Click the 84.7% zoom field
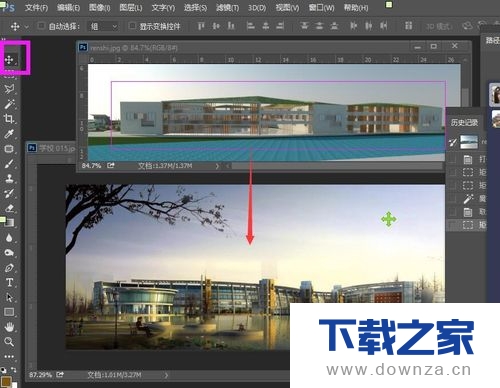Image resolution: width=500 pixels, height=388 pixels. (91, 165)
